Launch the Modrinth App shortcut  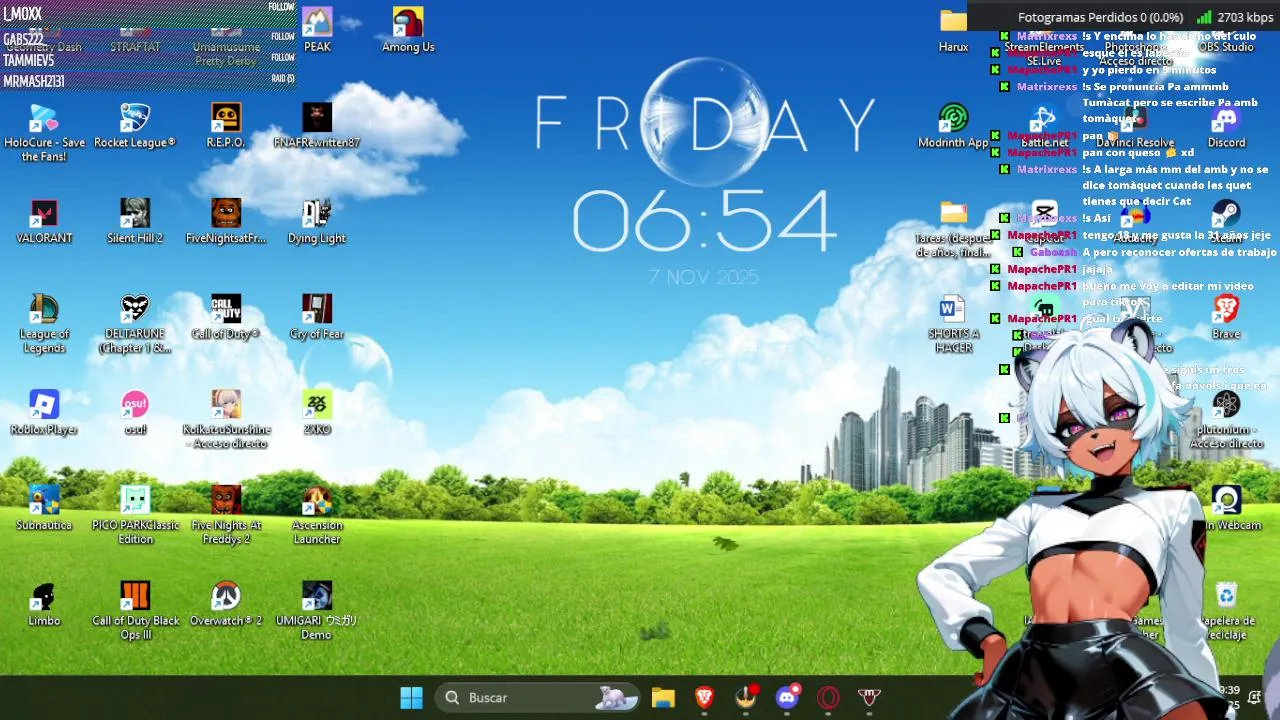[x=953, y=126]
